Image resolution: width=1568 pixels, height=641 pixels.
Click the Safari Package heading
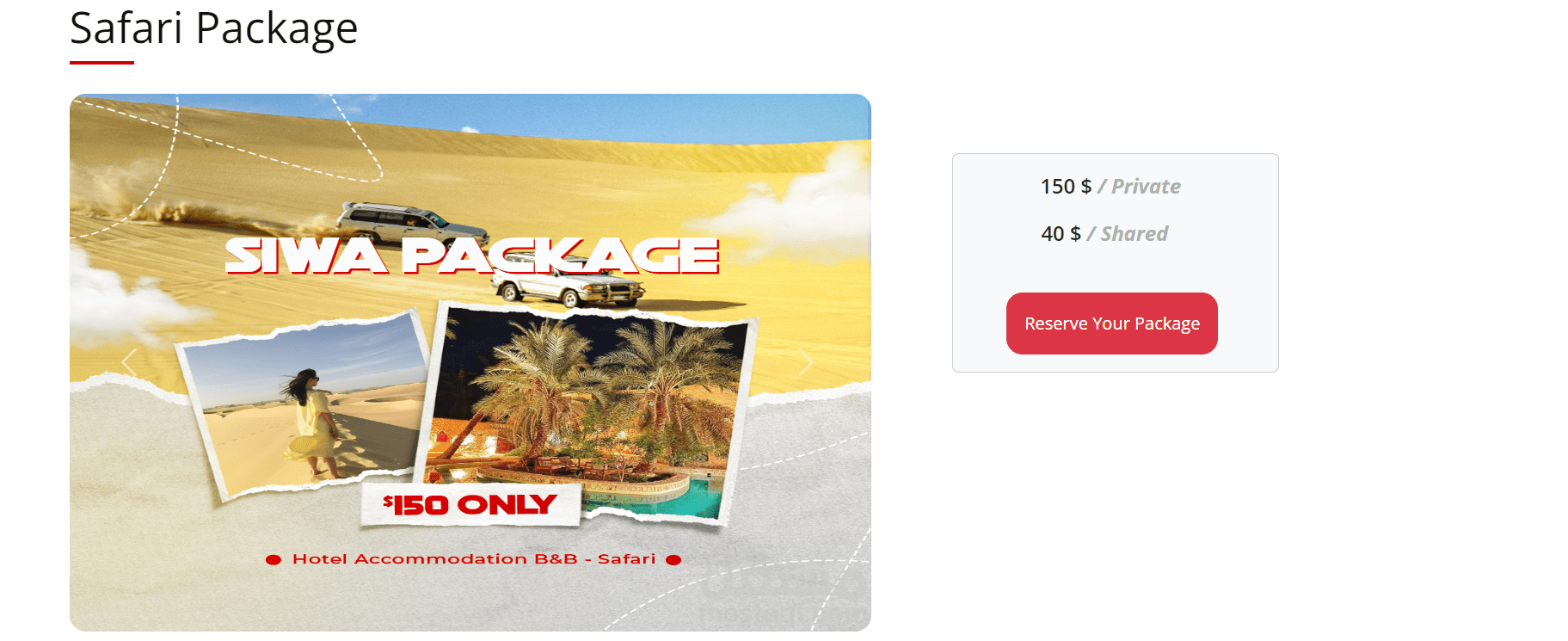tap(213, 28)
